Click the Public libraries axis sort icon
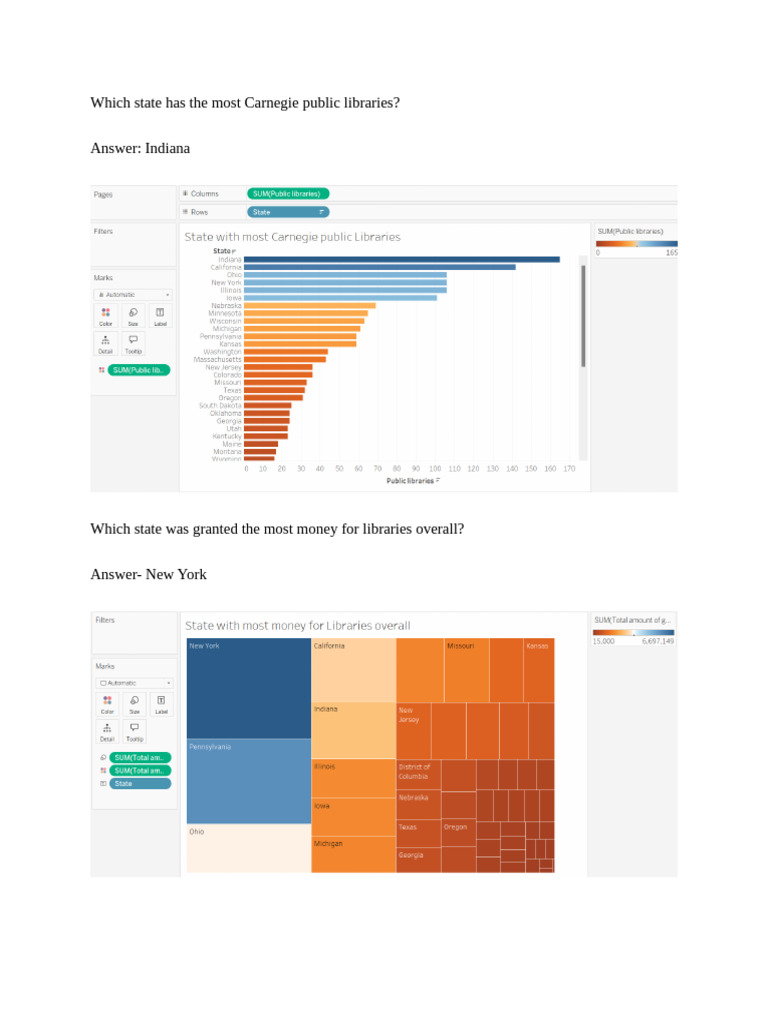Viewport: 768px width, 1024px height. pyautogui.click(x=438, y=481)
